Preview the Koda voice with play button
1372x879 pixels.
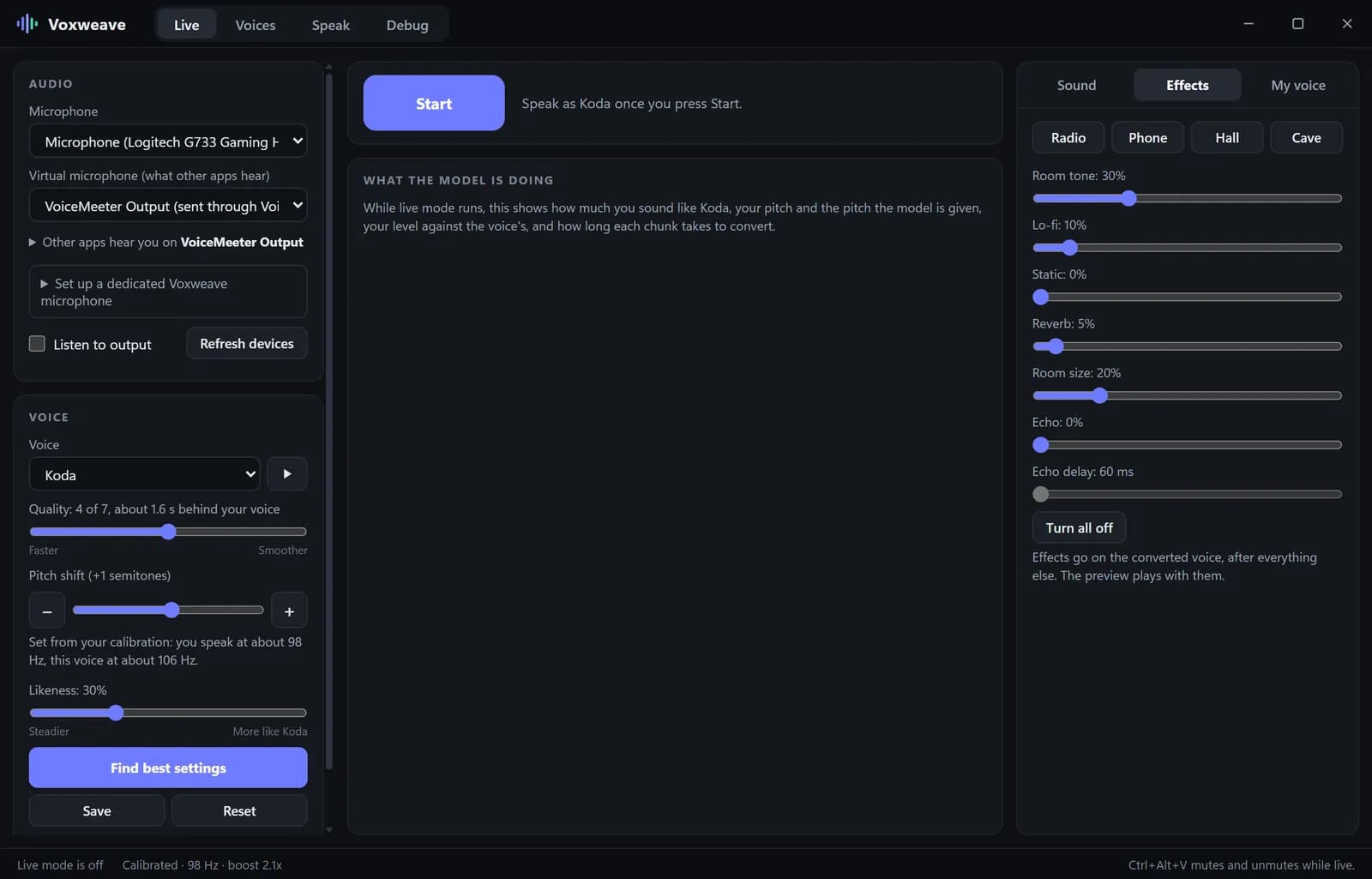click(287, 474)
